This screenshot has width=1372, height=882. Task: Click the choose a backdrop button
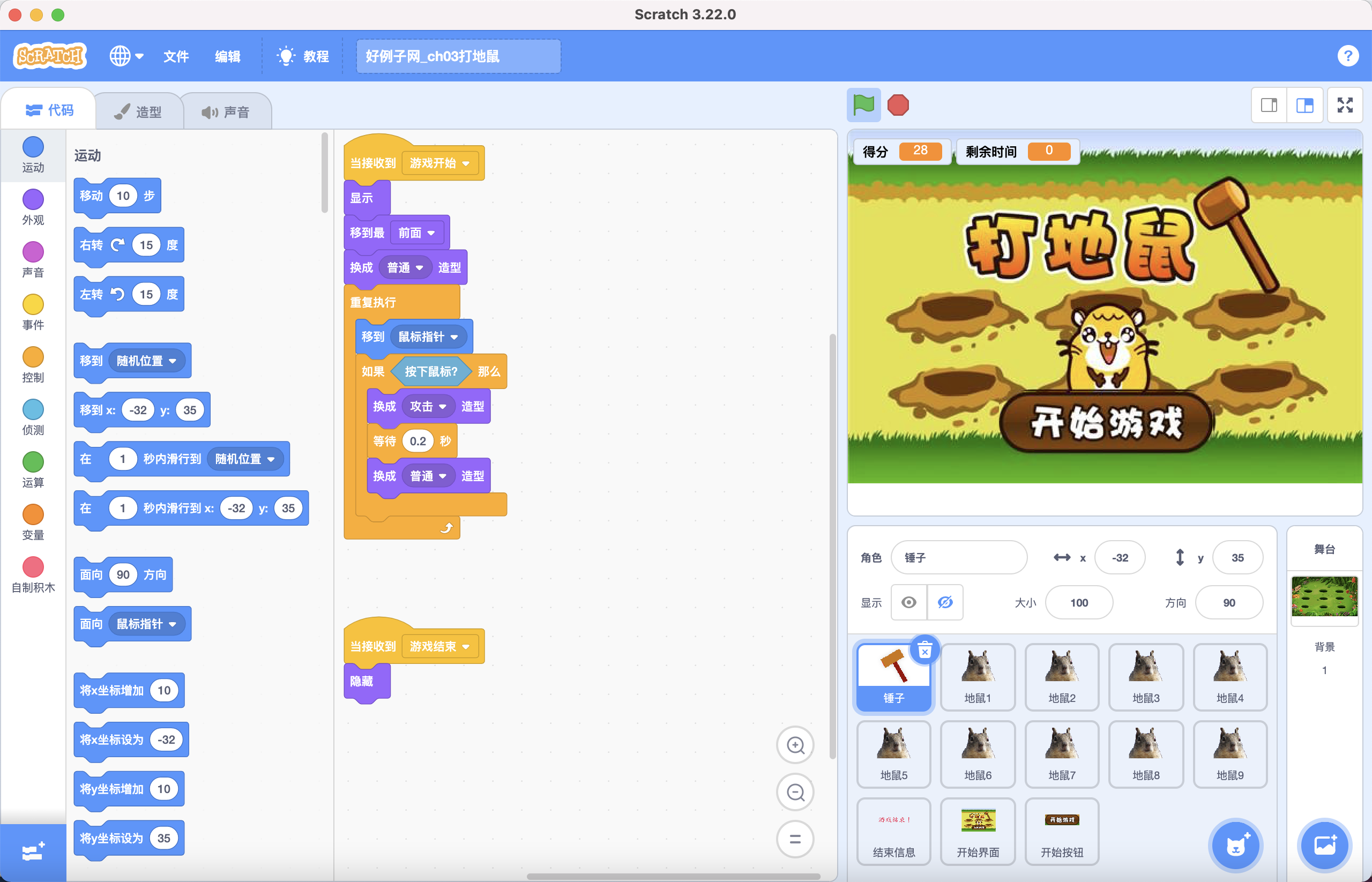(x=1324, y=845)
